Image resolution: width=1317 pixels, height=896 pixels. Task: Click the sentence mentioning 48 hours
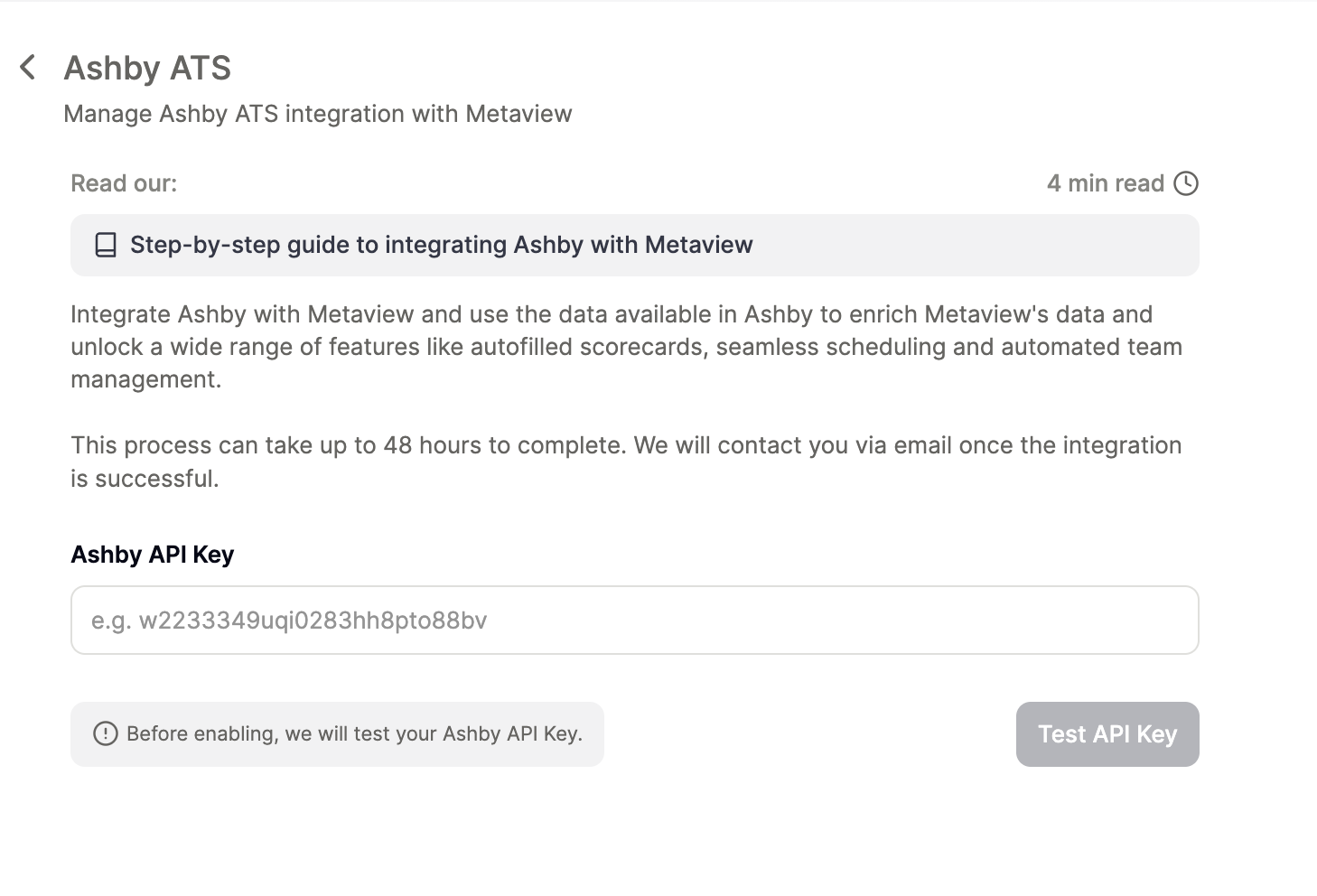click(x=626, y=445)
